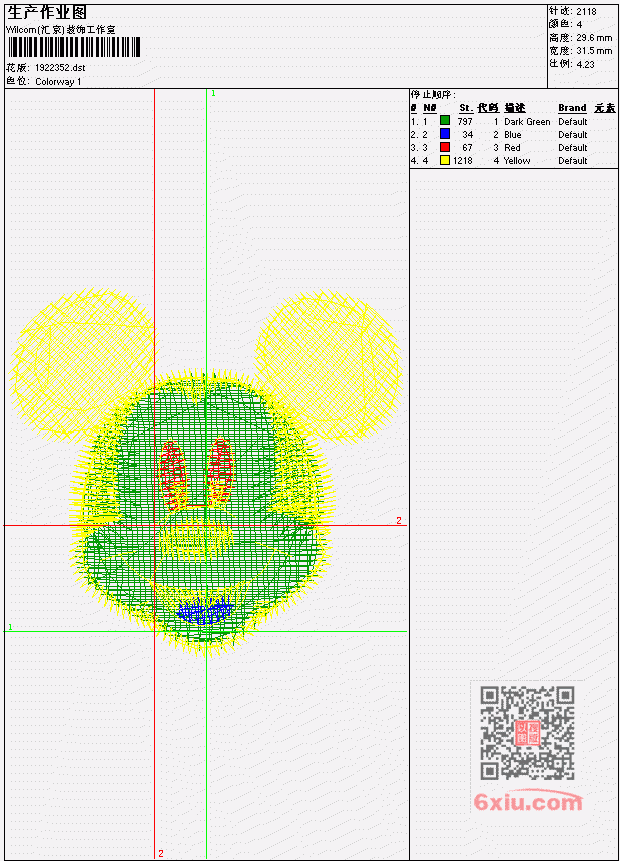Click stitch count 67 in the table

tap(467, 148)
